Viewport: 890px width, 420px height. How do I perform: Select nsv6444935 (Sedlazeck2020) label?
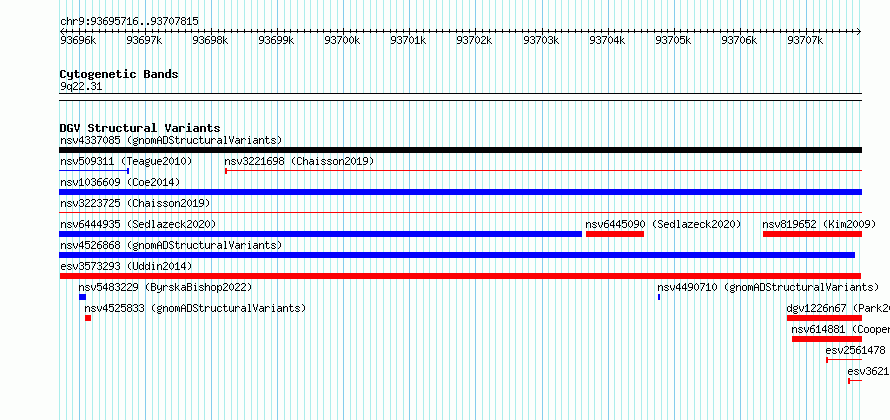(138, 224)
